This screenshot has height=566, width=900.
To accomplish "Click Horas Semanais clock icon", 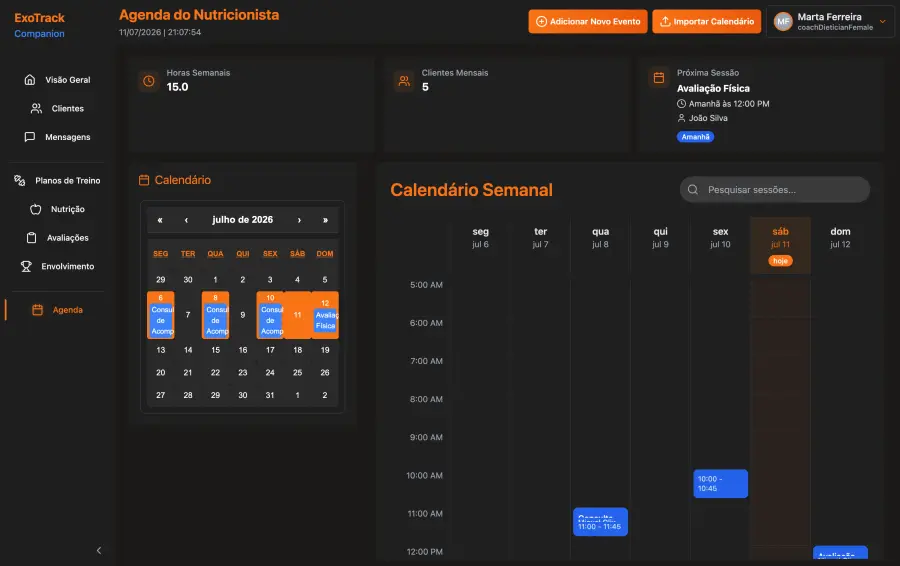I will 149,81.
